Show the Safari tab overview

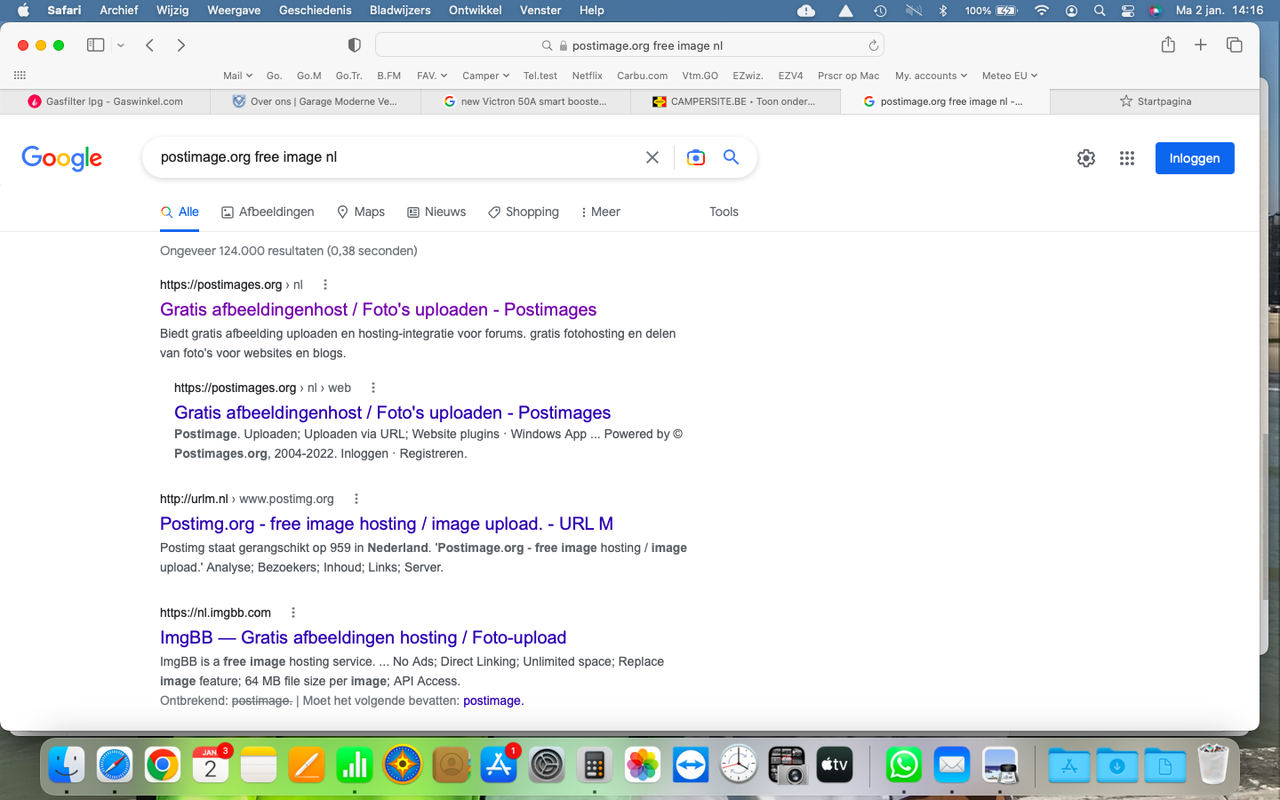click(x=1234, y=45)
